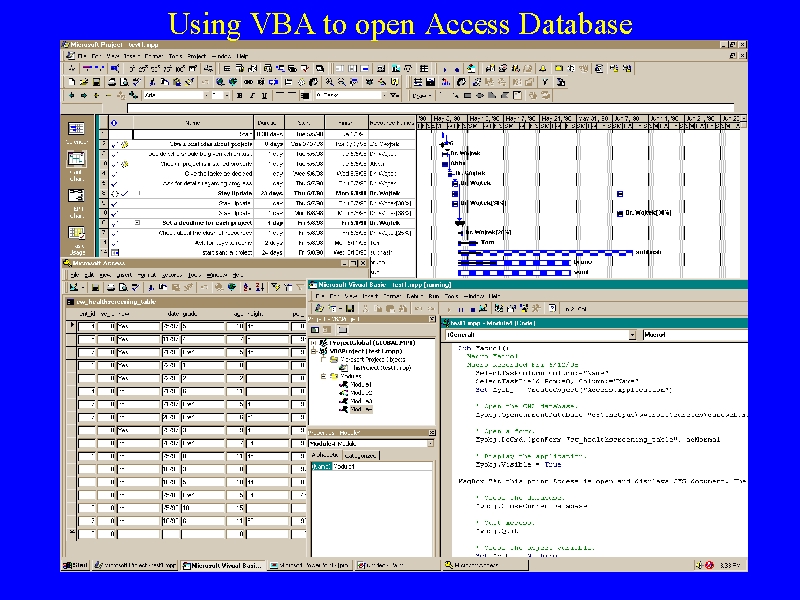Screen dimensions: 800x600
Task: Open the Properties object dropdown showing Module4
Action: coord(430,444)
